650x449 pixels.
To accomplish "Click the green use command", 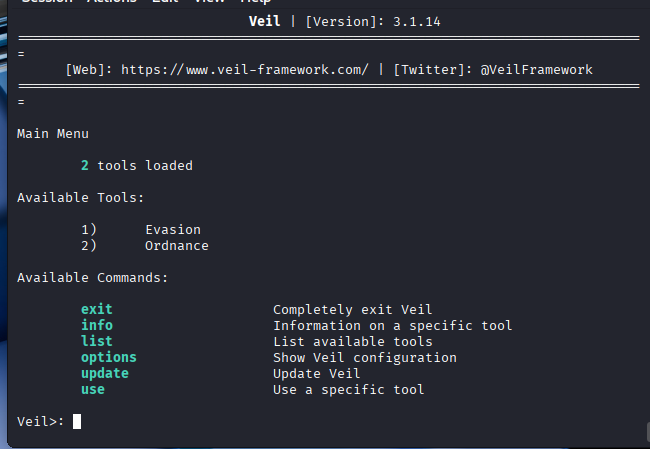I will [x=93, y=390].
